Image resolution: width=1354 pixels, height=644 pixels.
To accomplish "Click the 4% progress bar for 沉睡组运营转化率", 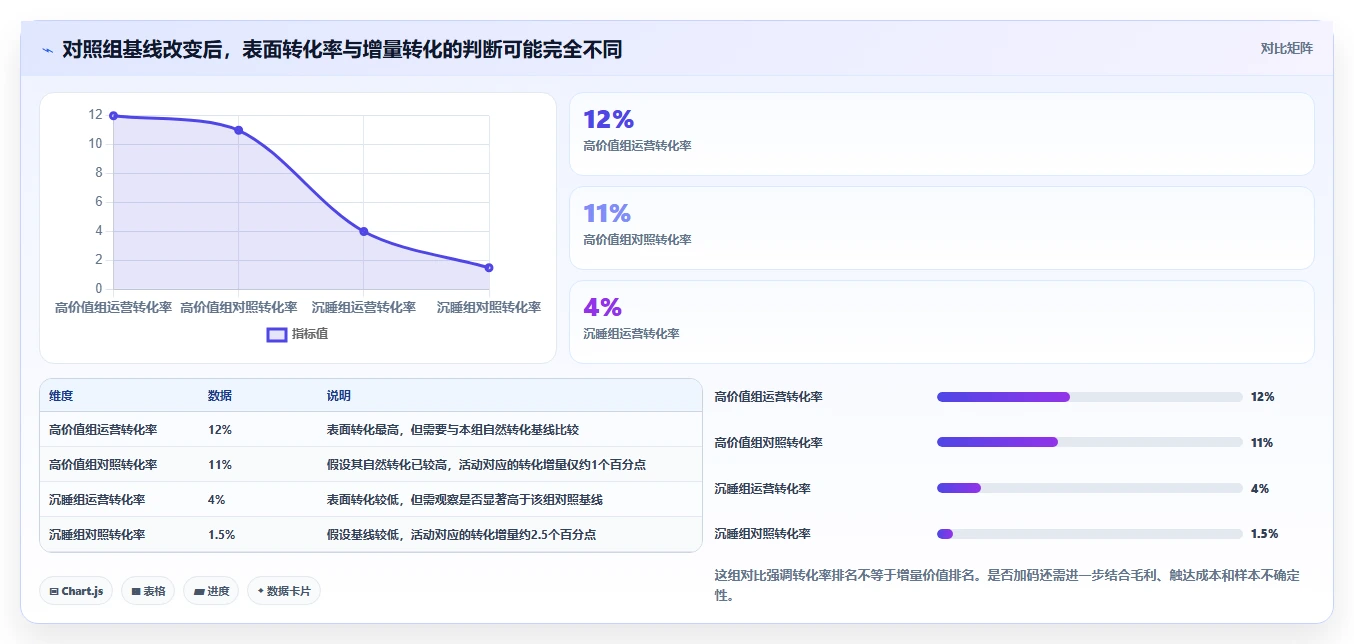I will 1089,488.
